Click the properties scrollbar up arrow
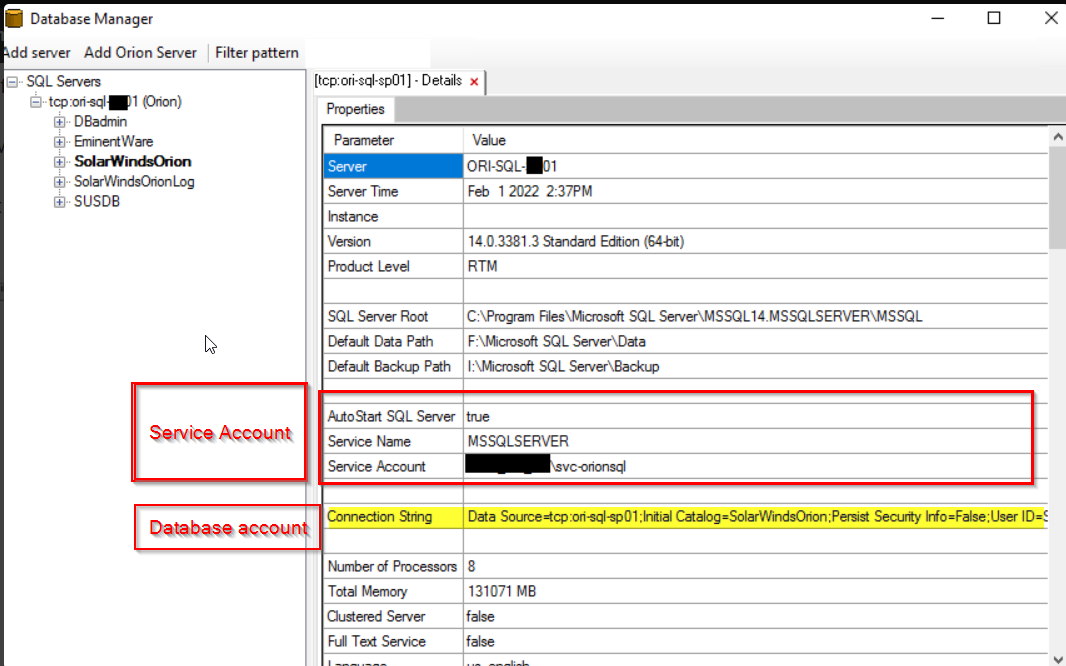The width and height of the screenshot is (1066, 666). 1057,137
